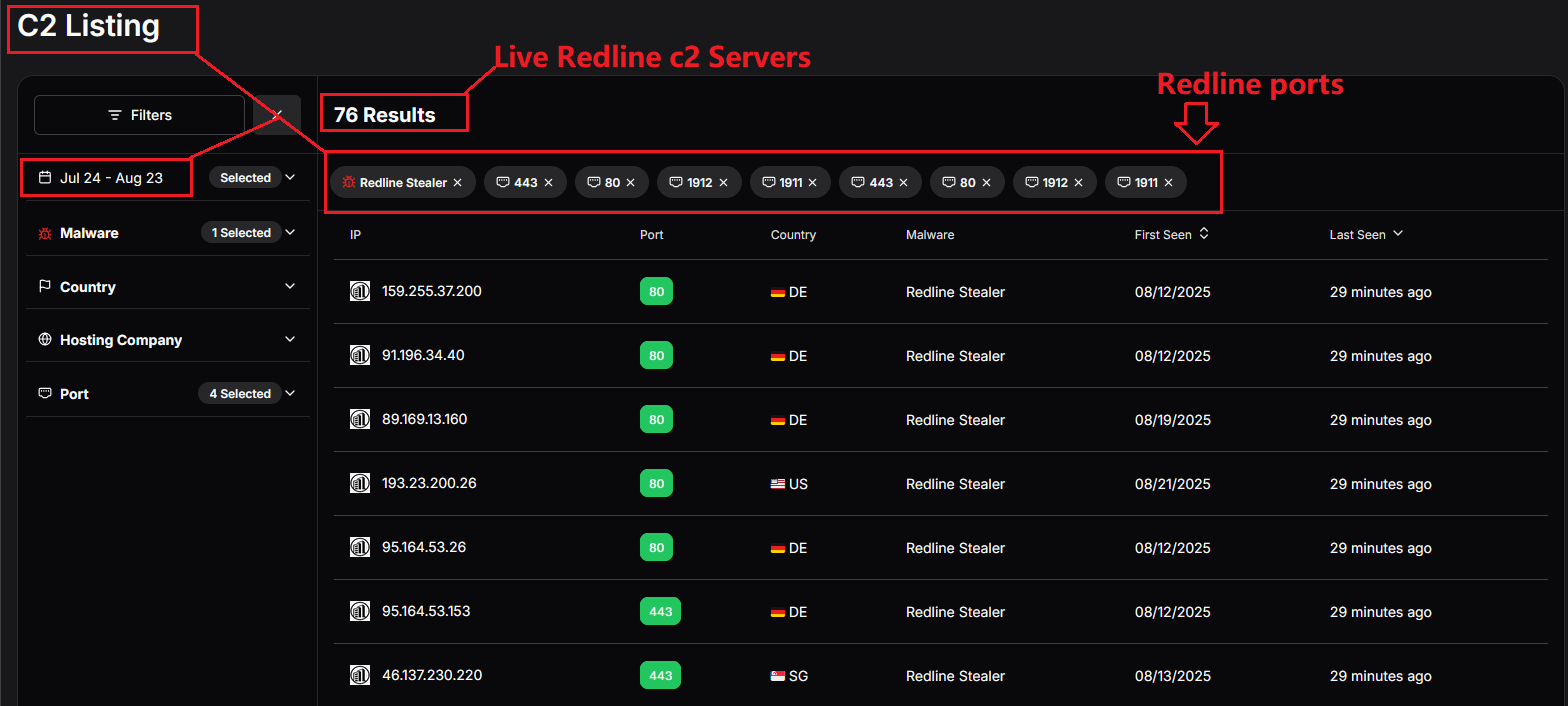Click the German flag in the 89.169.13.160 row
The width and height of the screenshot is (1568, 706).
[x=778, y=421]
